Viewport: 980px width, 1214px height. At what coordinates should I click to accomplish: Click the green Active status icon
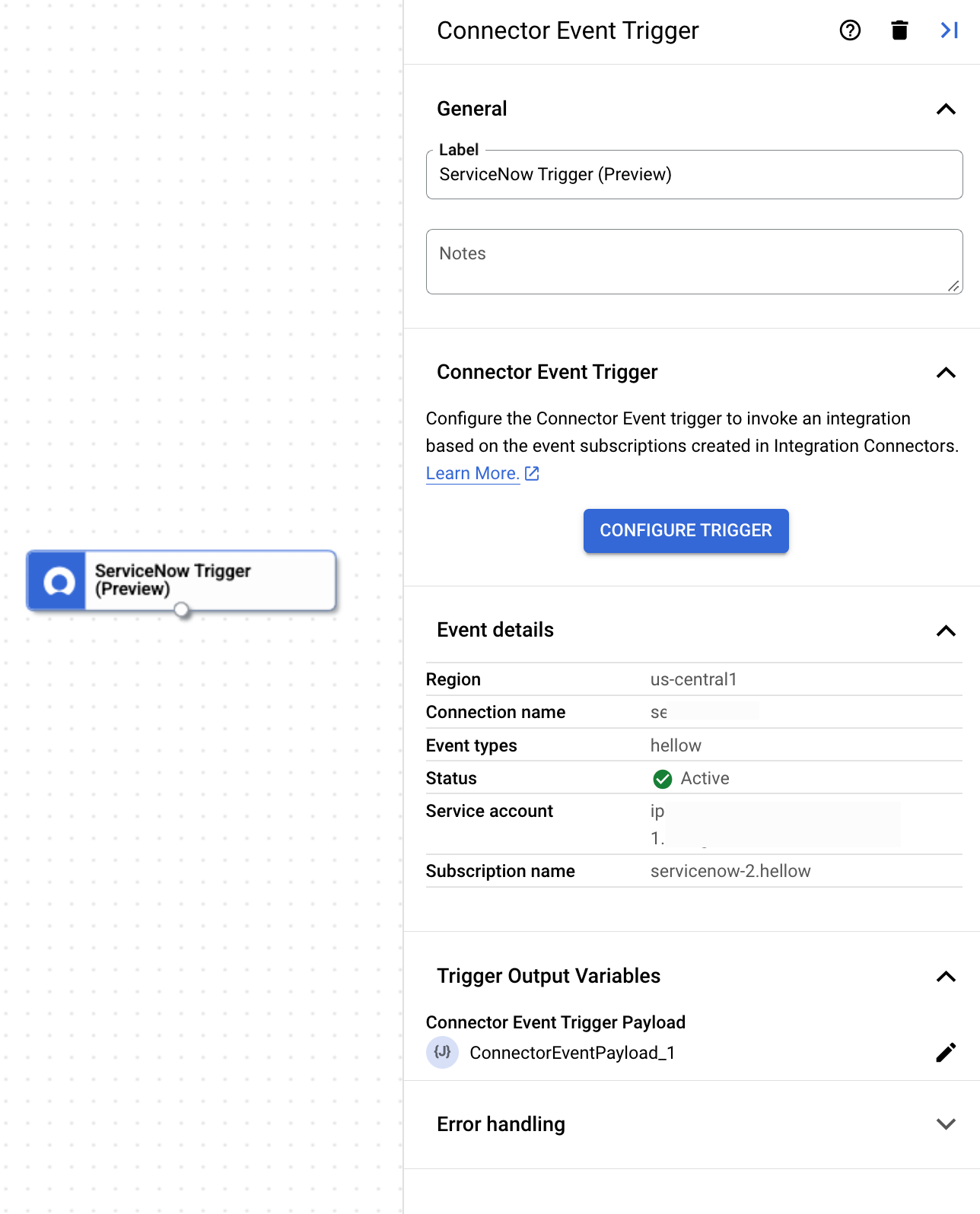pos(661,778)
